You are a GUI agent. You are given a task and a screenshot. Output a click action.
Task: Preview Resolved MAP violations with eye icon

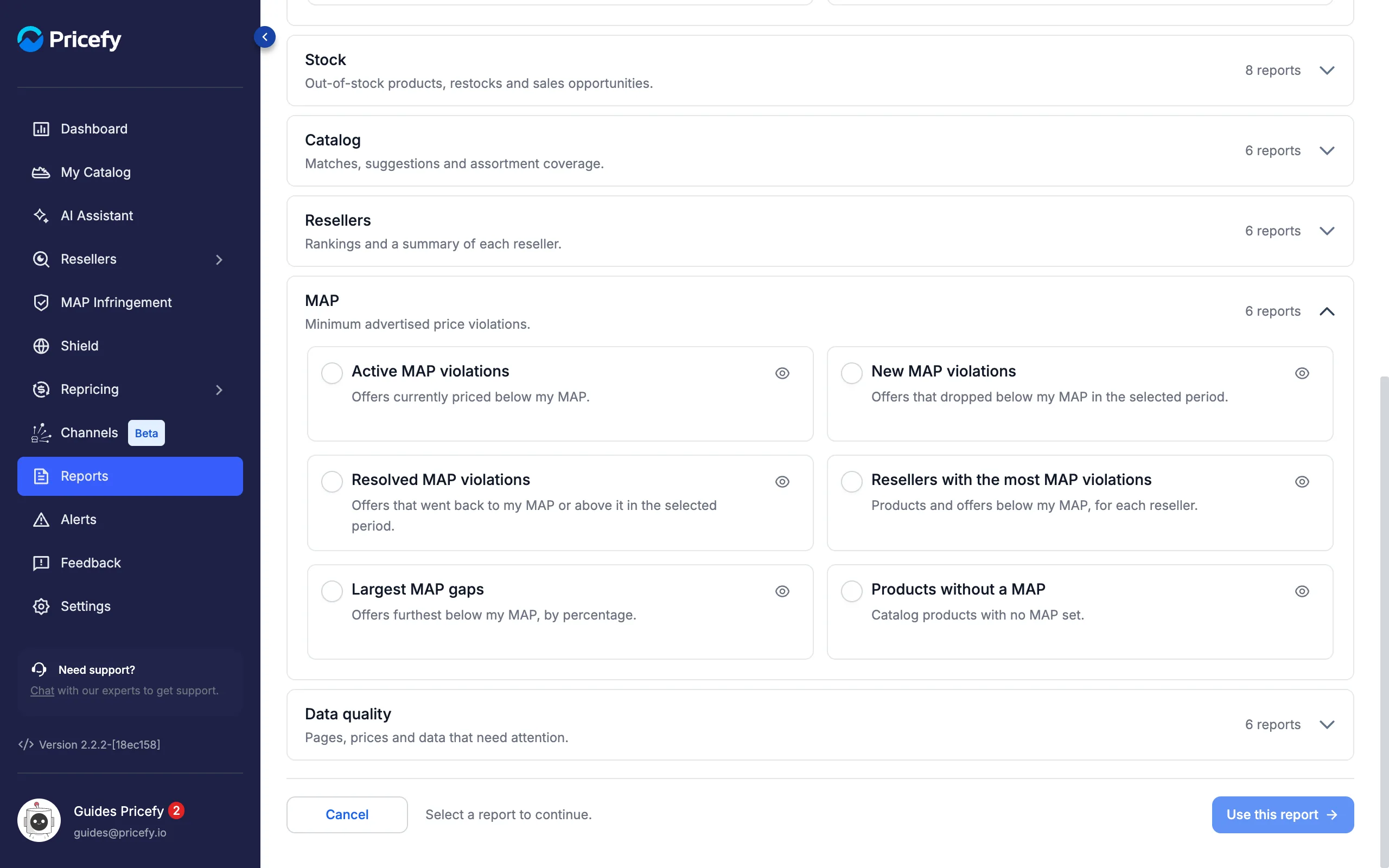[x=782, y=482]
